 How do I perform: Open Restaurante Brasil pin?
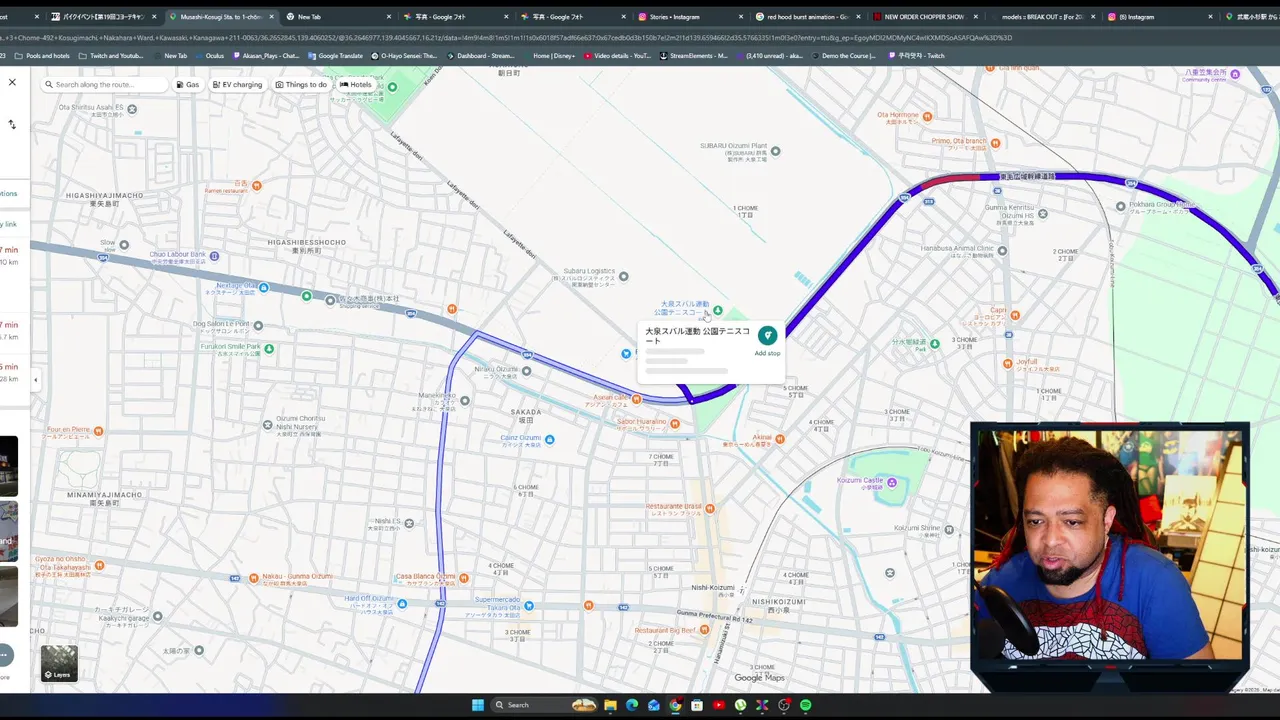pyautogui.click(x=711, y=507)
